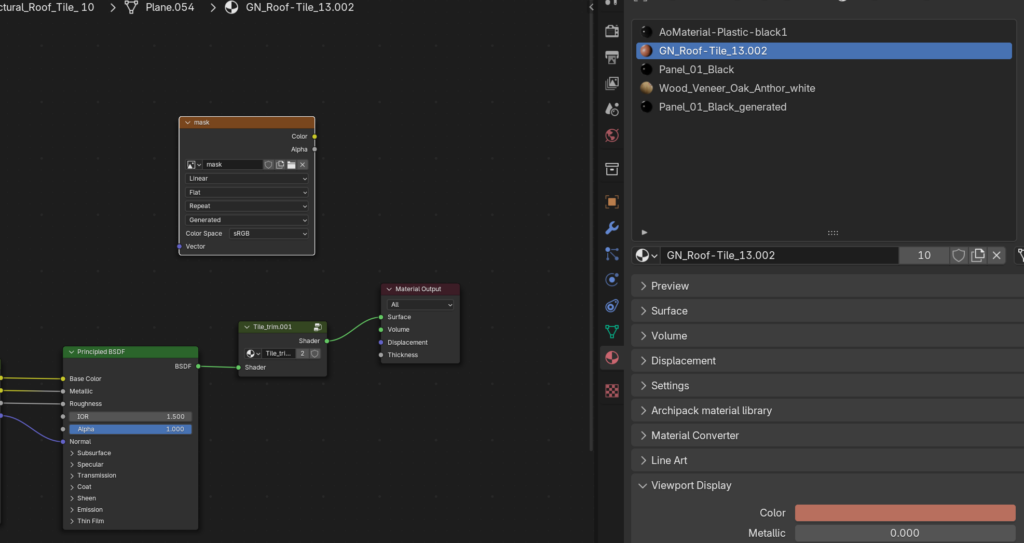Edit the GN_Roof-Tile_13.002 material name field
Screen dimensions: 1024x543
tap(779, 255)
